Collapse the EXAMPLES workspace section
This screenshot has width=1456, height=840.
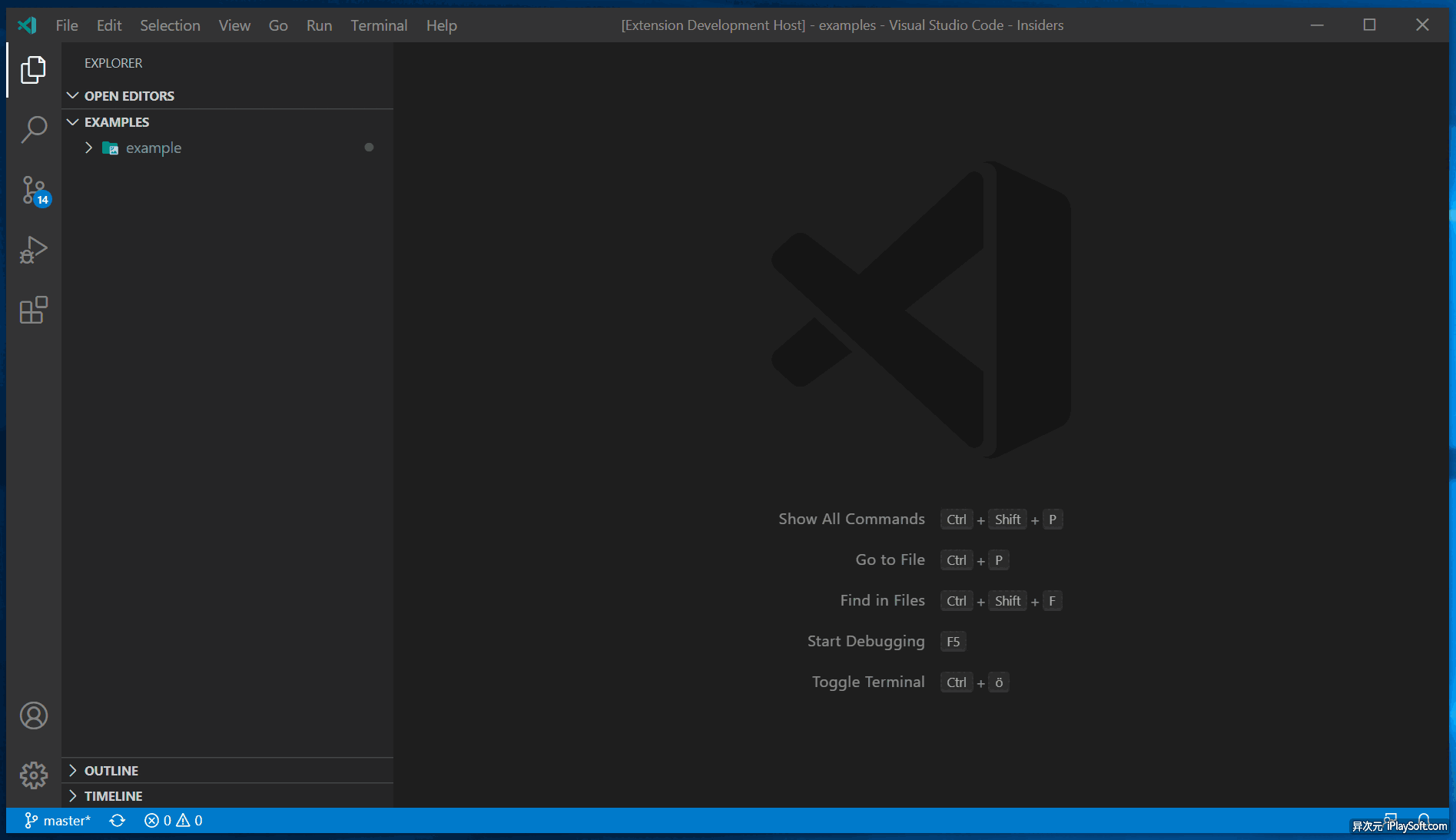click(73, 121)
